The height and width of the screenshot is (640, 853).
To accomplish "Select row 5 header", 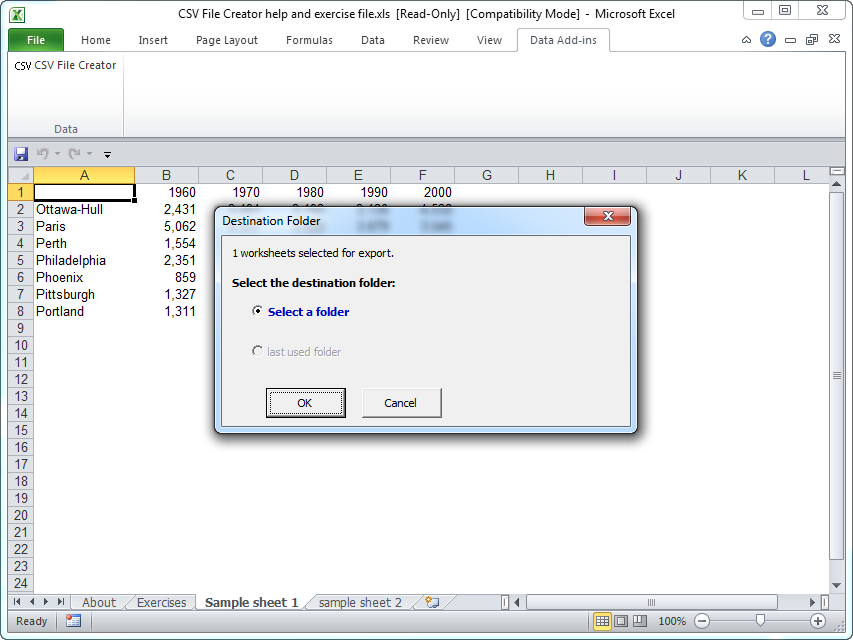I will pos(21,260).
